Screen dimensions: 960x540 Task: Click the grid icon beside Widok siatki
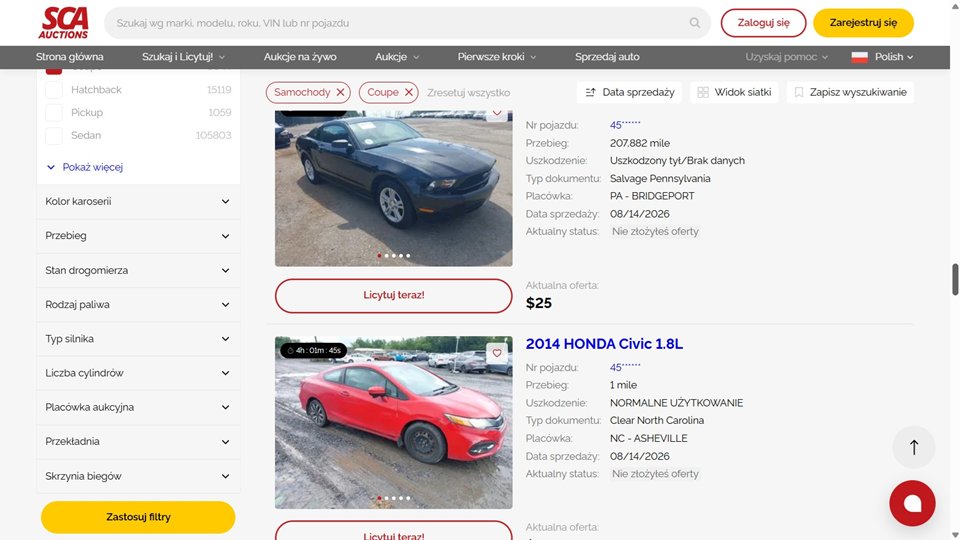(x=703, y=92)
